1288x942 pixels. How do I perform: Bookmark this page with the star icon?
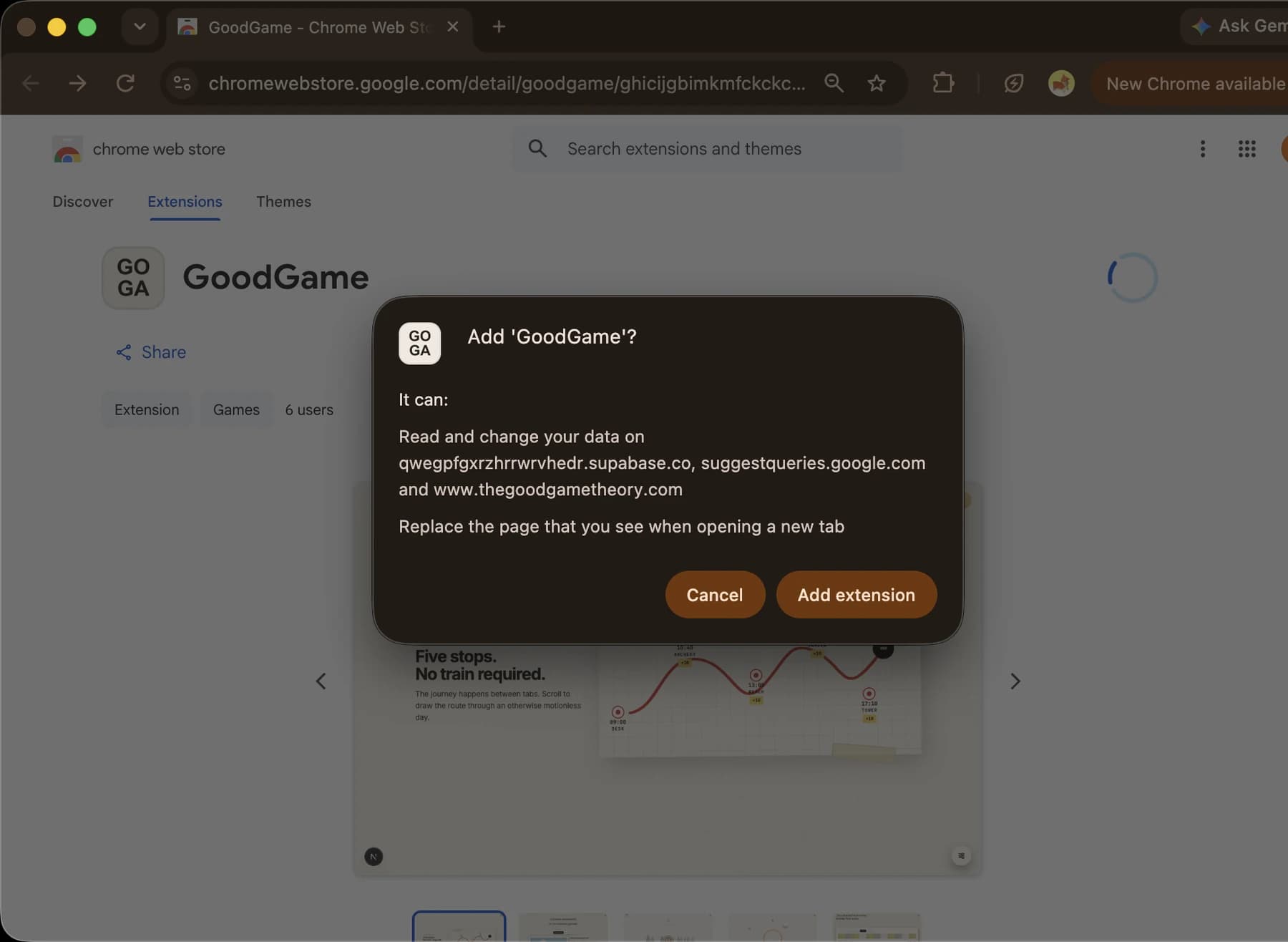(877, 84)
